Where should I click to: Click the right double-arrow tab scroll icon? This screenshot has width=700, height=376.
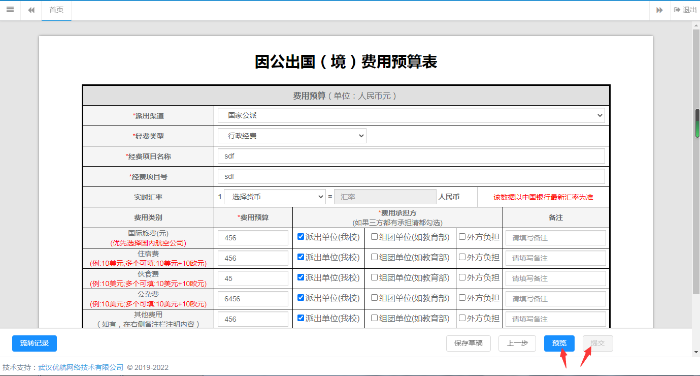click(x=659, y=10)
